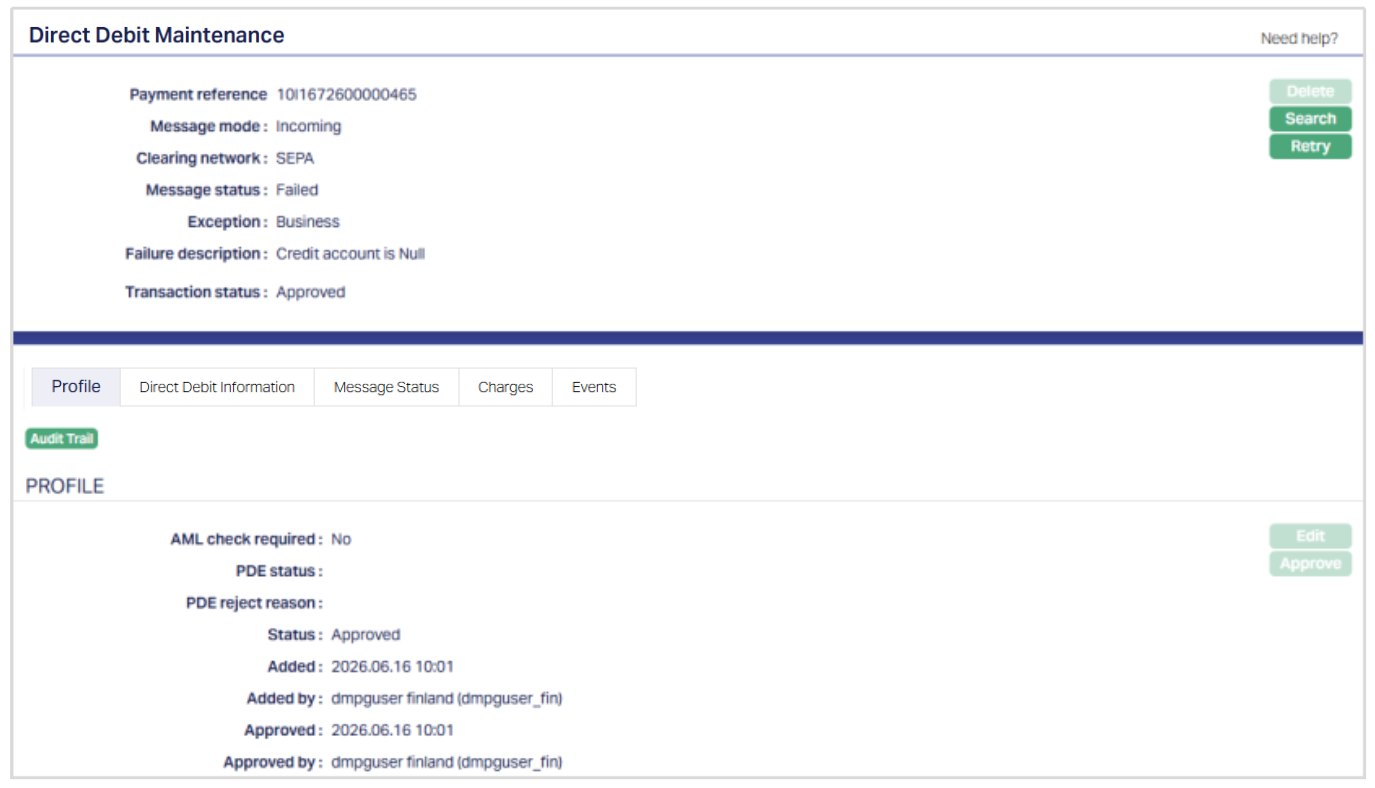Click the PROFILE section heading
This screenshot has height=788, width=1375.
coord(65,487)
